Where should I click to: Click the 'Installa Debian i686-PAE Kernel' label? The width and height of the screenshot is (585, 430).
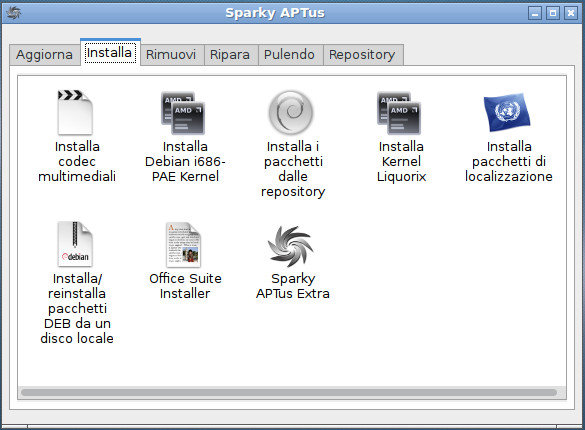[185, 161]
